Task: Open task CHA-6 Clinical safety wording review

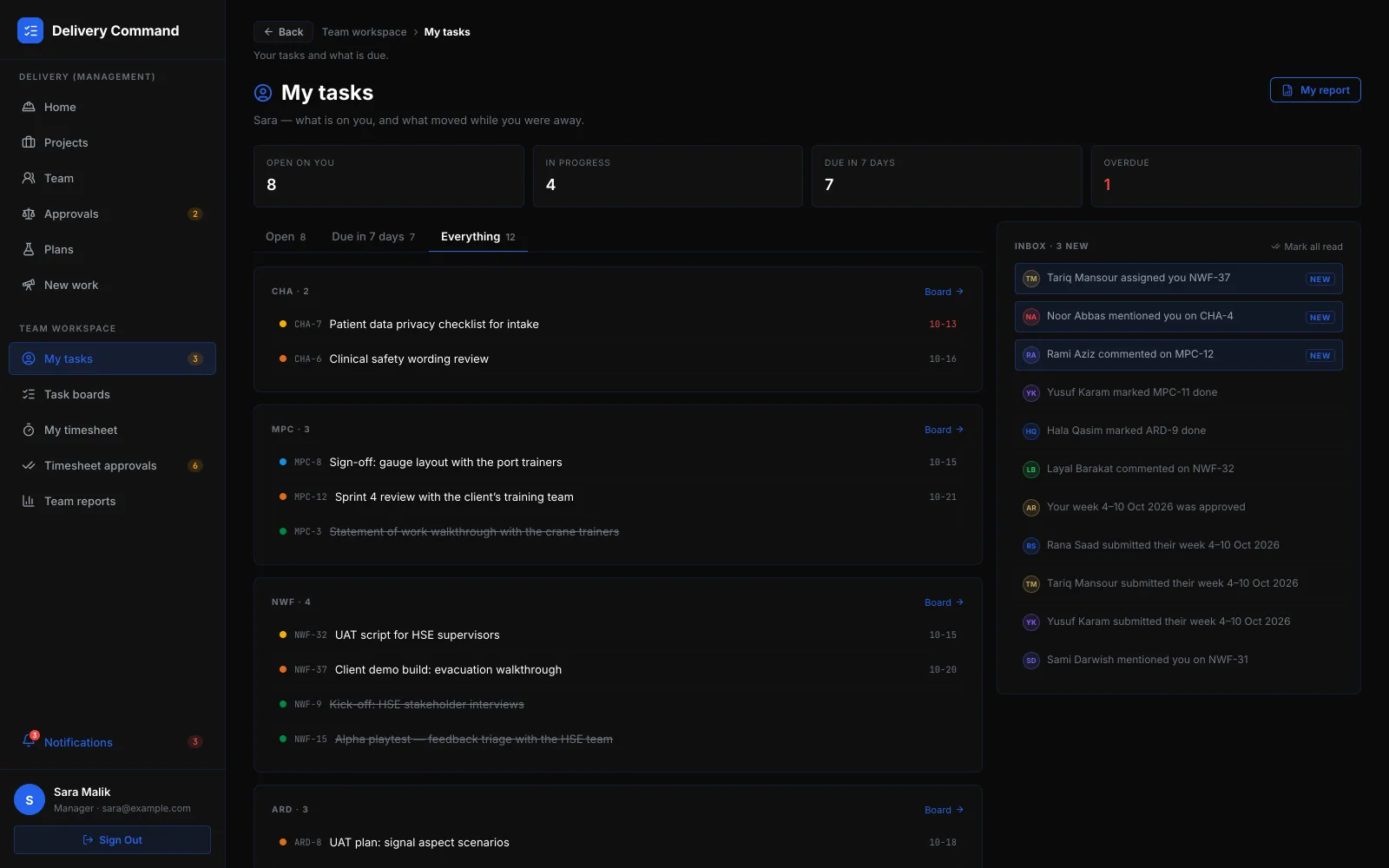Action: point(617,358)
